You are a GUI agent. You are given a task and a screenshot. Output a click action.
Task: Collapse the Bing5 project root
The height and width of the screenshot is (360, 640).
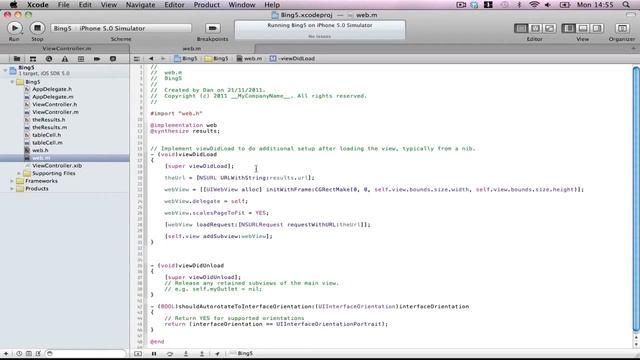click(5, 70)
